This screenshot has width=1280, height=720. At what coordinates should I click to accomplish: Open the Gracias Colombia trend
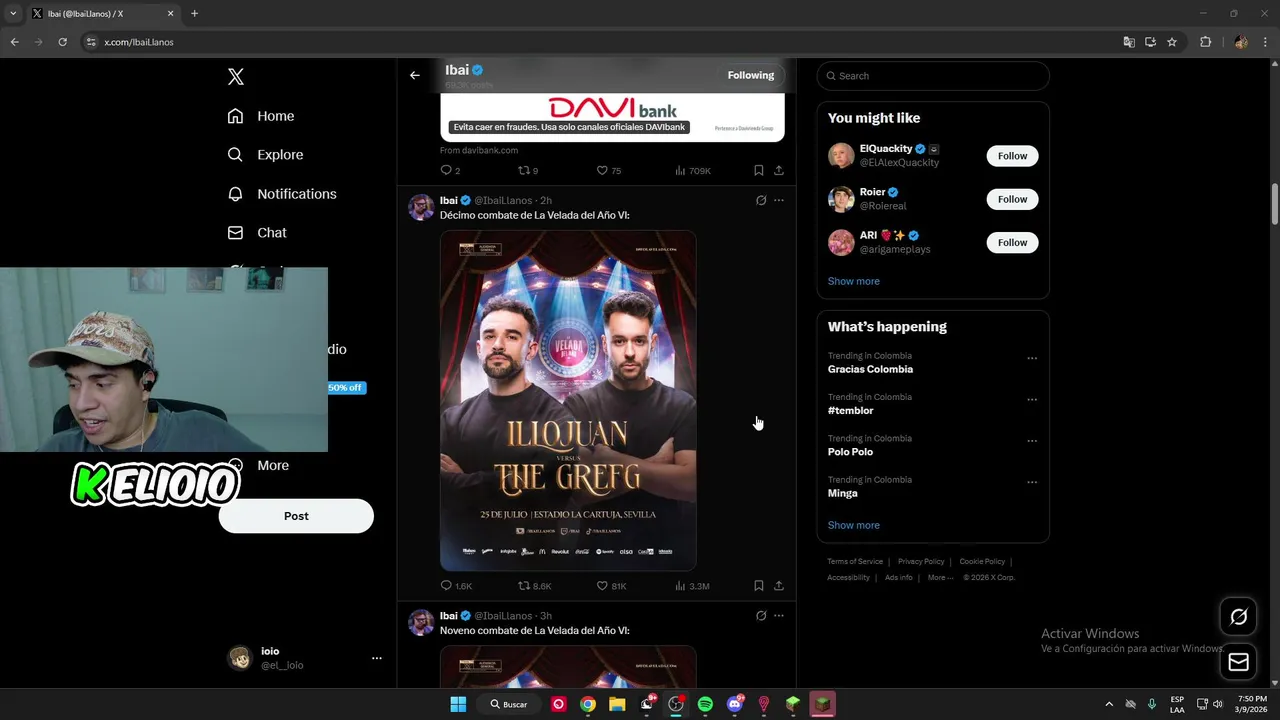tap(870, 369)
